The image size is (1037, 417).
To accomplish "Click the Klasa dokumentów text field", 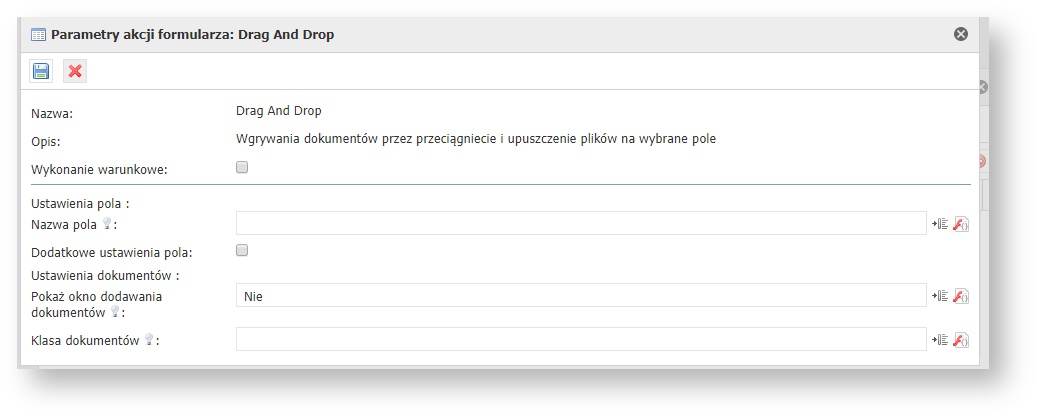I will pos(580,339).
